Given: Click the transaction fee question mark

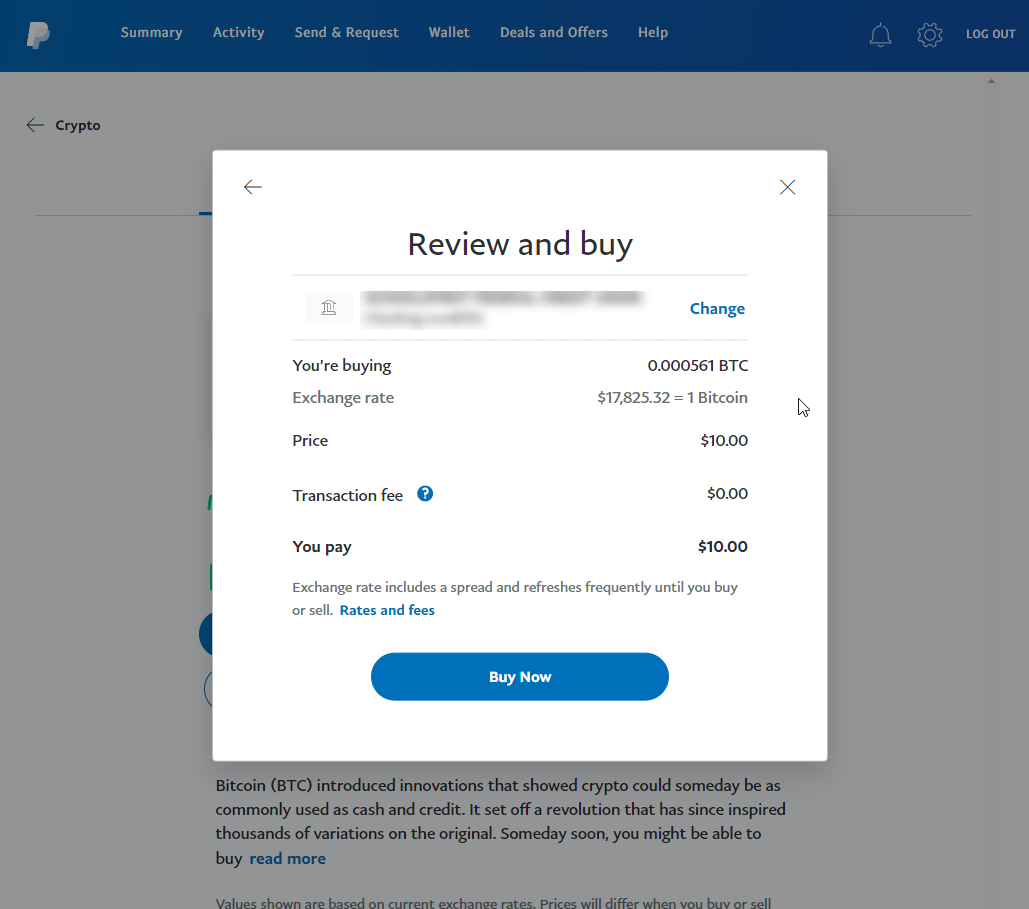Looking at the screenshot, I should 424,493.
